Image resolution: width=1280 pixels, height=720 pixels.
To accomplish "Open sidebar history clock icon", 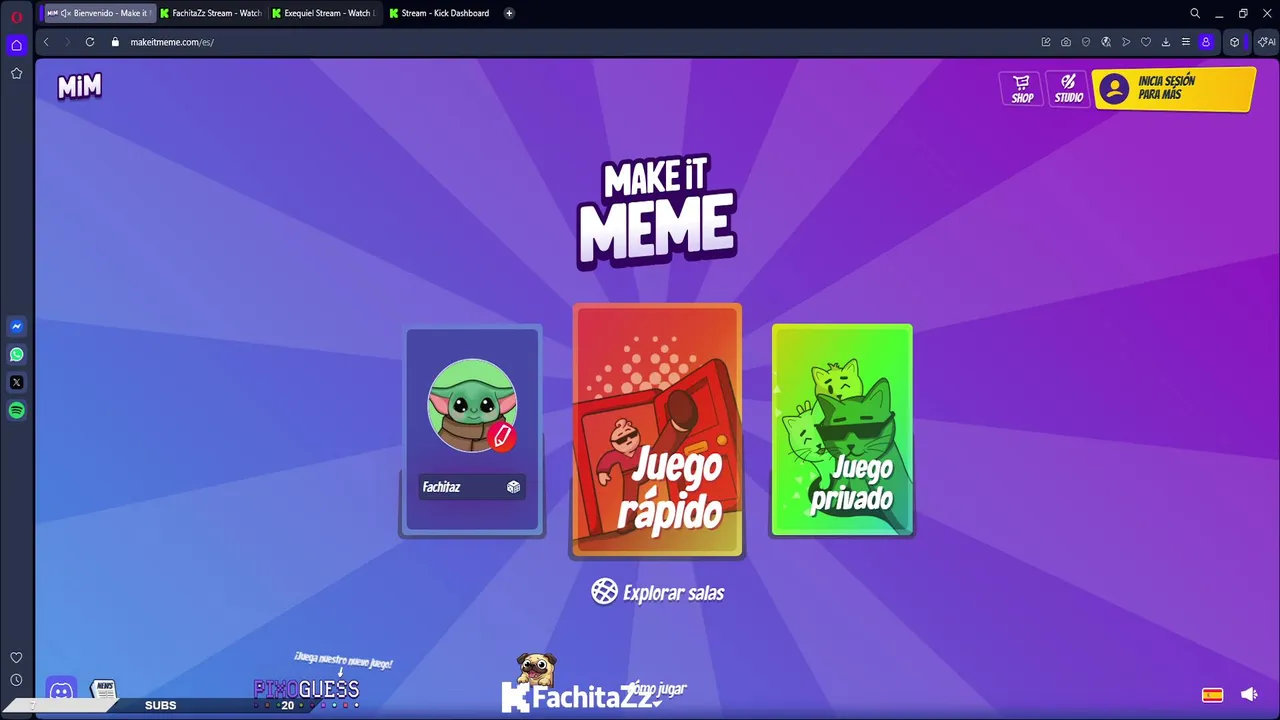I will pyautogui.click(x=16, y=680).
